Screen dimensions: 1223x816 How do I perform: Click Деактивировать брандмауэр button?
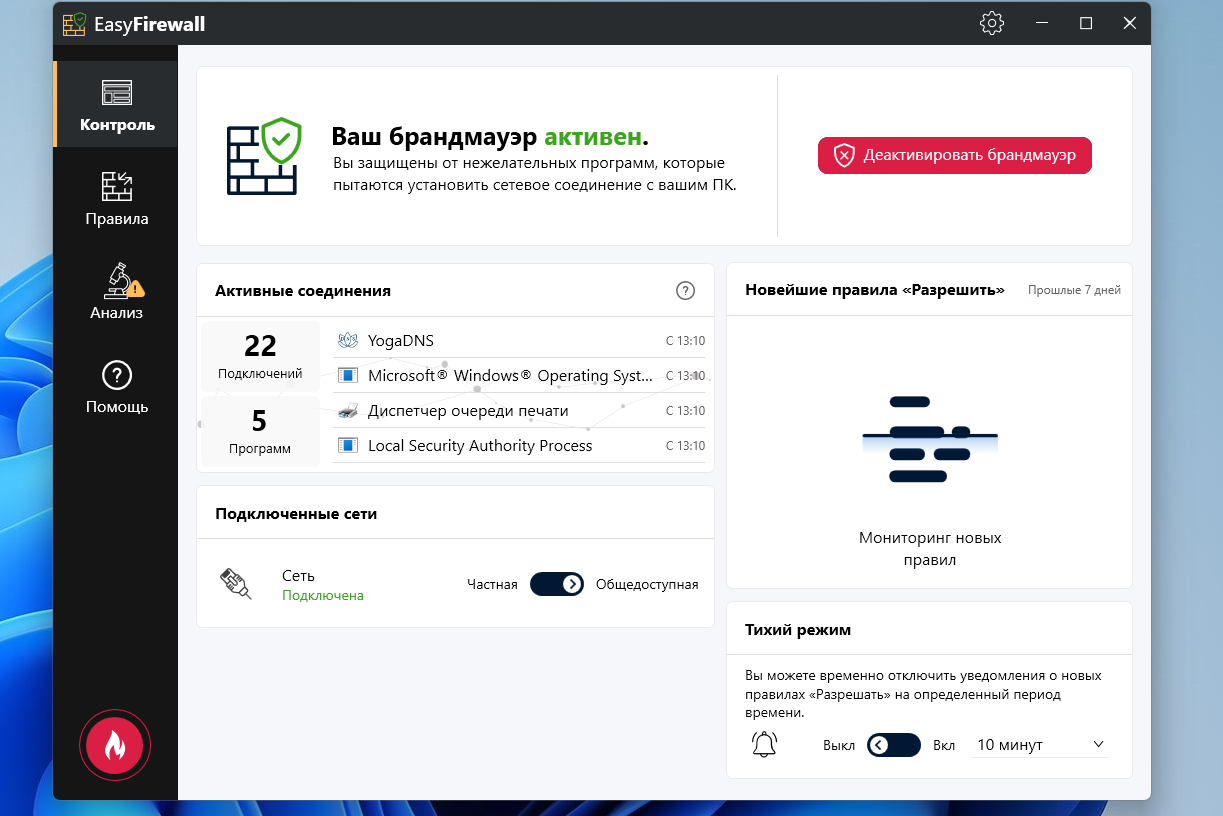click(x=954, y=155)
